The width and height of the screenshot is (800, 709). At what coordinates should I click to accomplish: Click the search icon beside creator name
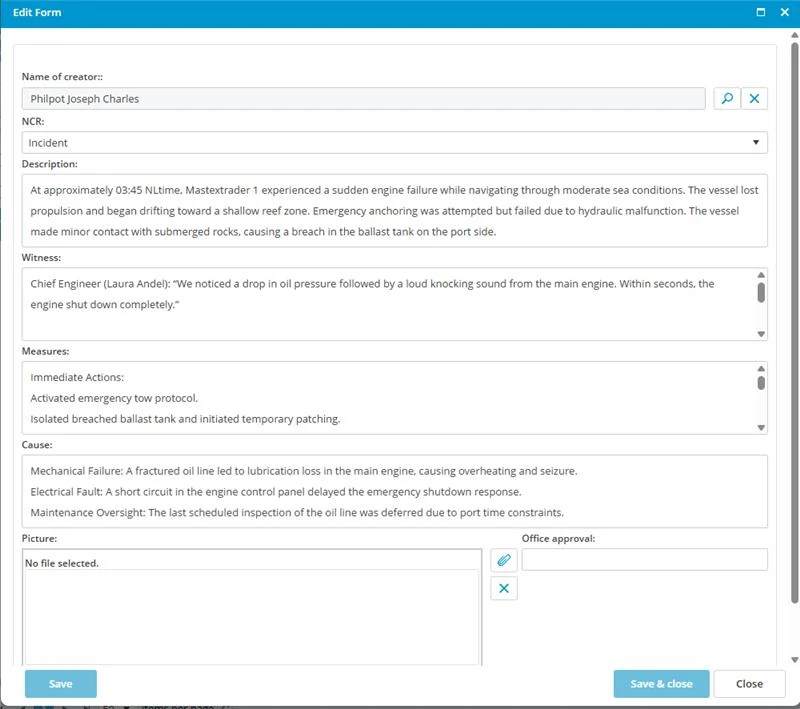pyautogui.click(x=727, y=99)
